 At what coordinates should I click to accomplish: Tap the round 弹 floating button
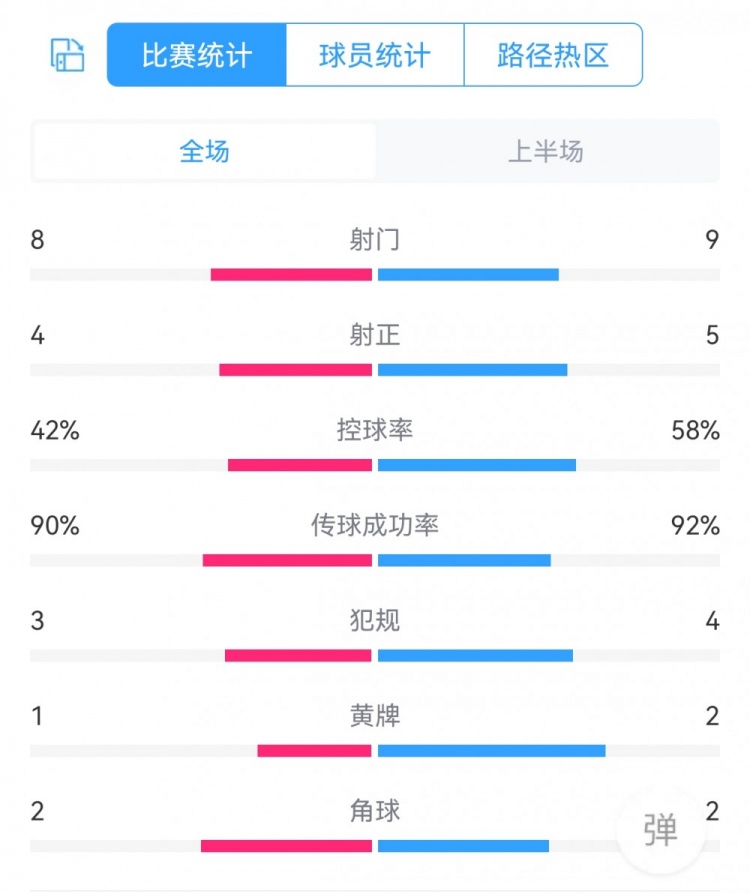[x=660, y=829]
